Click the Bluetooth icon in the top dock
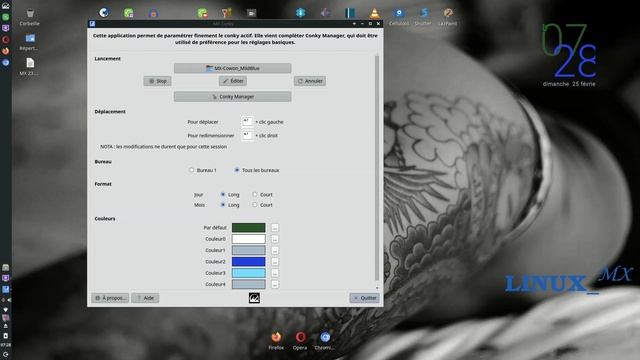Viewport: 640px width, 360px height. pos(300,13)
